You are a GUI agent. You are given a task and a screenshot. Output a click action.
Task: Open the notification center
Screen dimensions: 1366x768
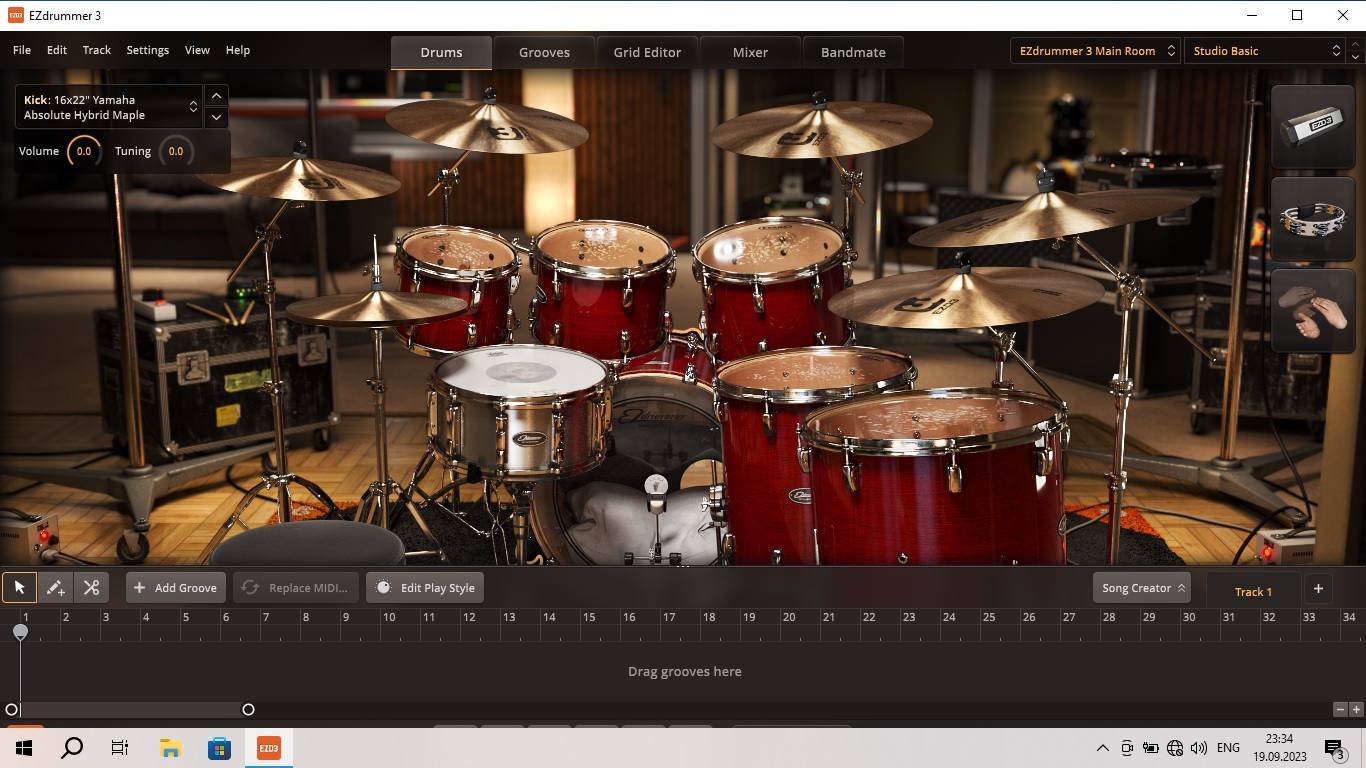(1334, 748)
